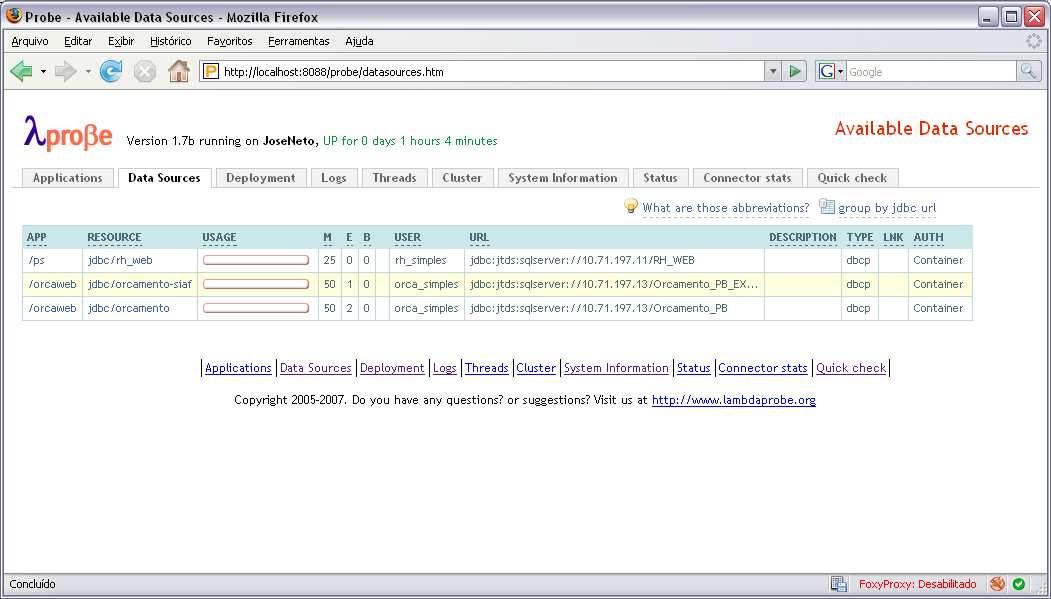Image resolution: width=1051 pixels, height=599 pixels.
Task: Click the lightbulb abbreviations help icon
Action: [x=631, y=207]
